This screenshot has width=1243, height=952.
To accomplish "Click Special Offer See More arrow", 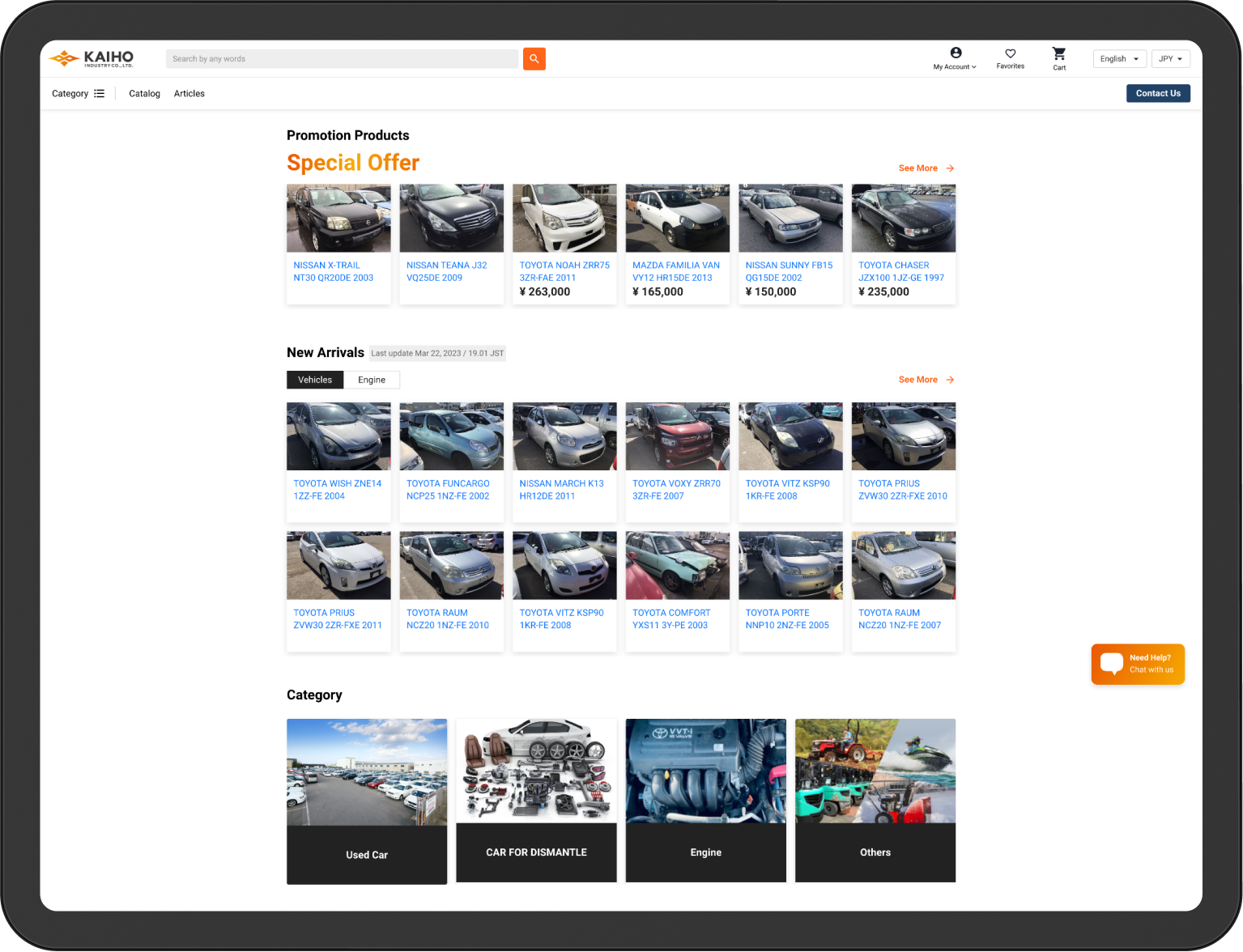I will click(x=950, y=168).
